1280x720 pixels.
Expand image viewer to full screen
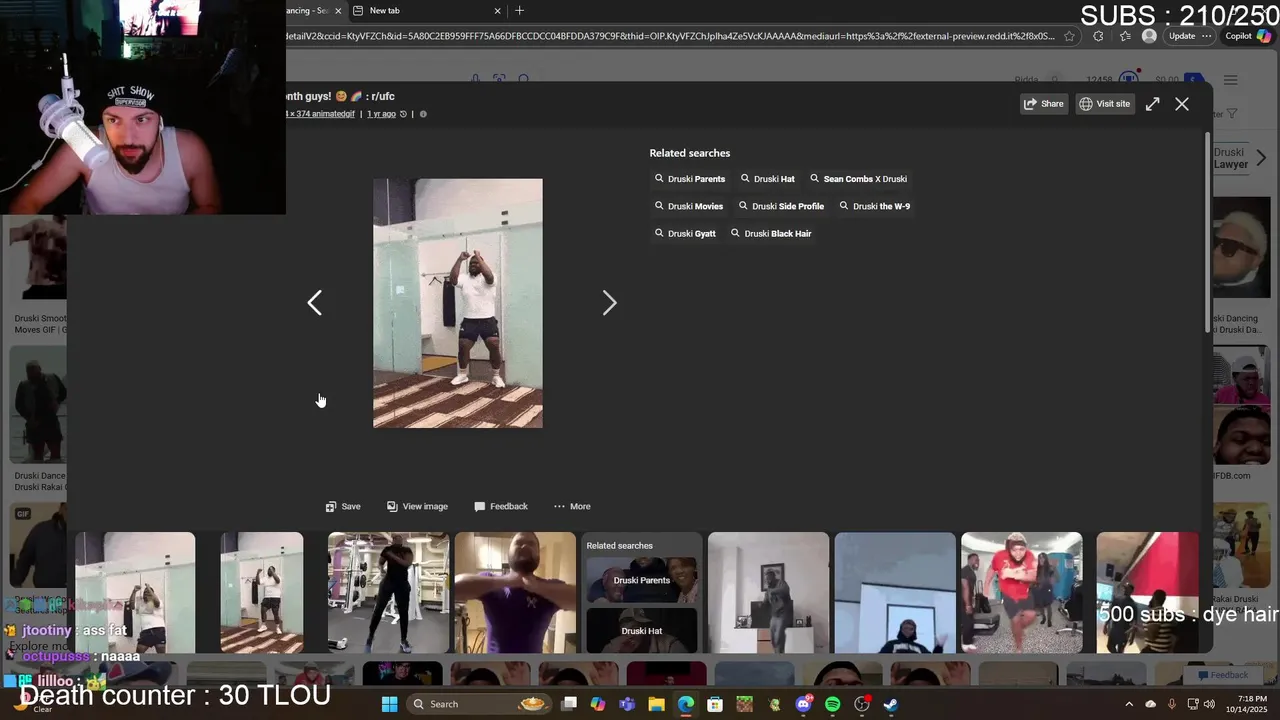[x=1152, y=104]
